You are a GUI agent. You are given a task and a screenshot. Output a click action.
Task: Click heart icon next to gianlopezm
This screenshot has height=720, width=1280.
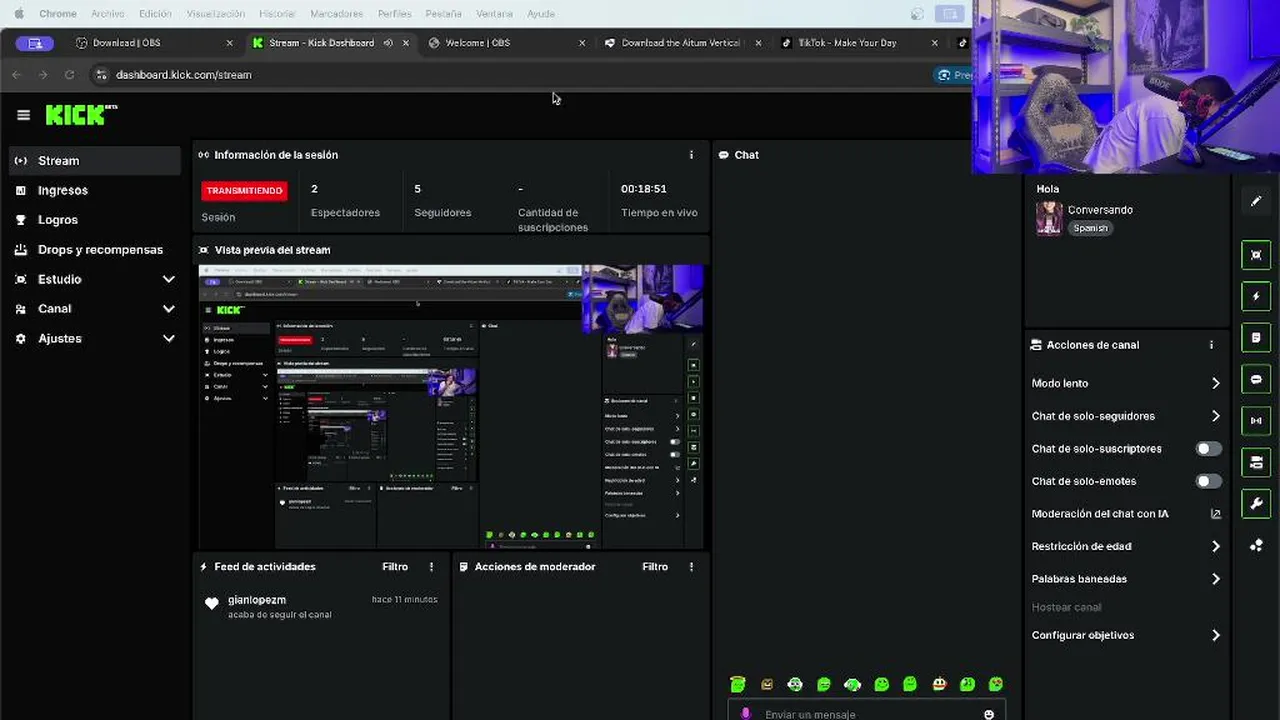211,603
